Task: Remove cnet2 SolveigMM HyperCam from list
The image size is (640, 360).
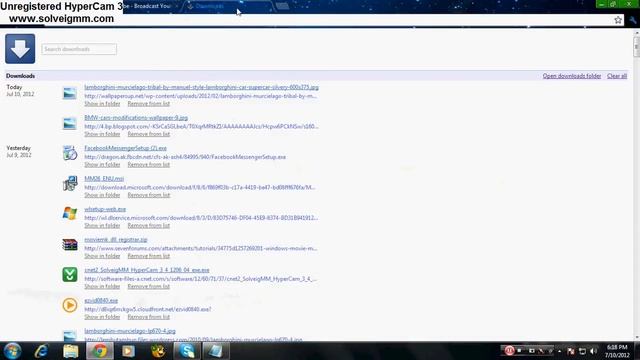Action: (149, 287)
